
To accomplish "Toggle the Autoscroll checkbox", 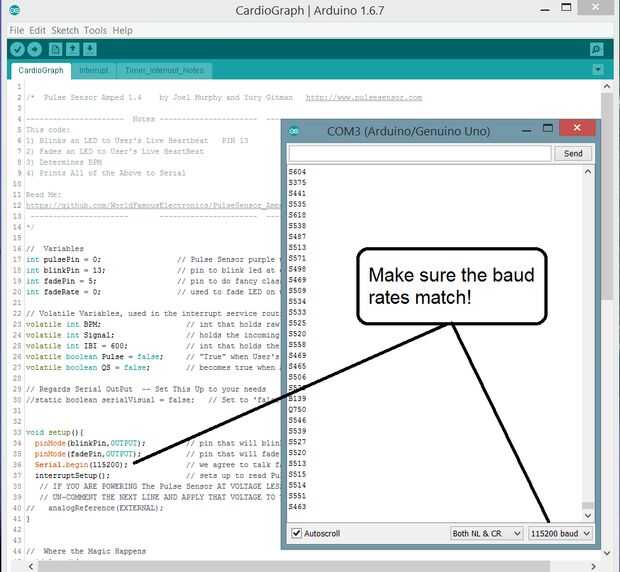I will [297, 533].
